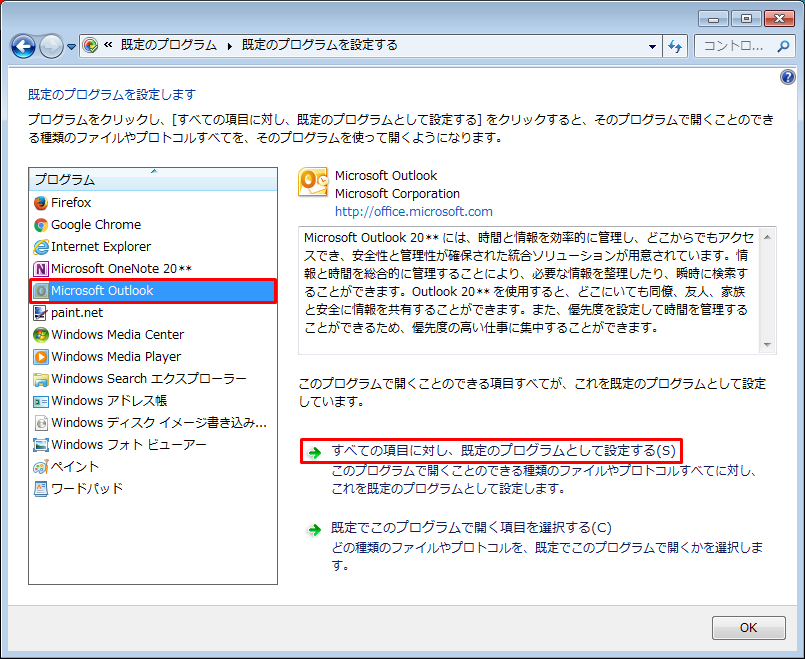Click the Windows Search エクスプローラー icon
Screen dimensions: 805x659
[41, 379]
